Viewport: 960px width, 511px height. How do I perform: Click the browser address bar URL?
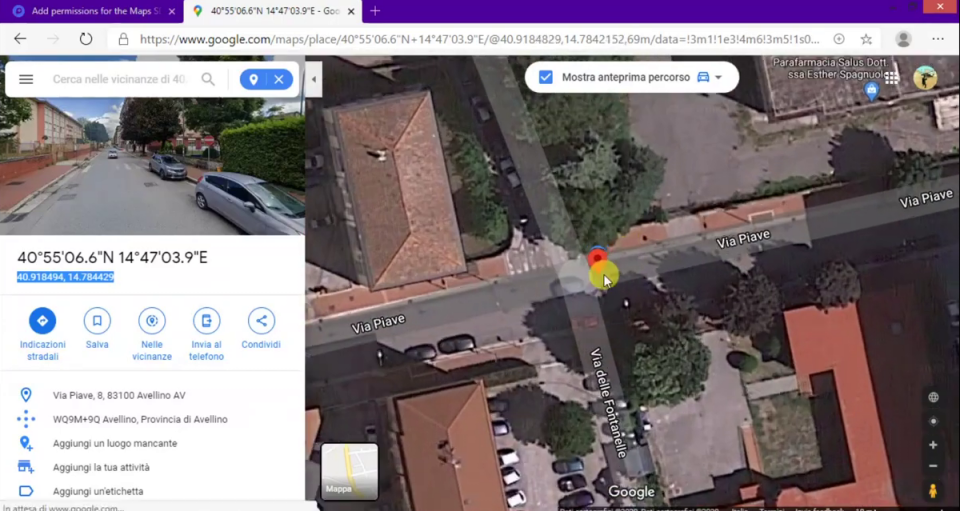[x=479, y=39]
